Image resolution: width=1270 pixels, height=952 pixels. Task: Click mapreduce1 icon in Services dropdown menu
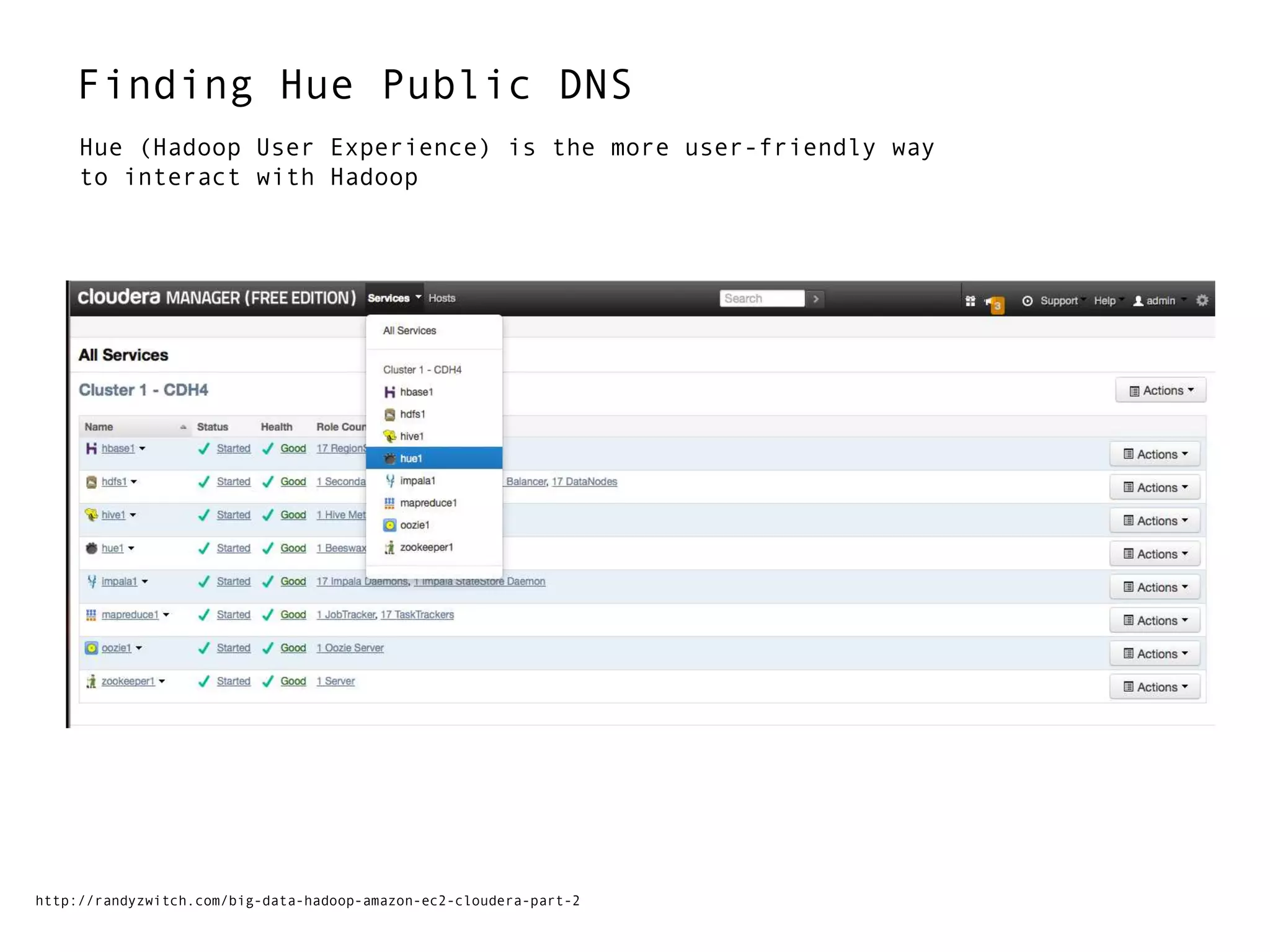point(389,503)
